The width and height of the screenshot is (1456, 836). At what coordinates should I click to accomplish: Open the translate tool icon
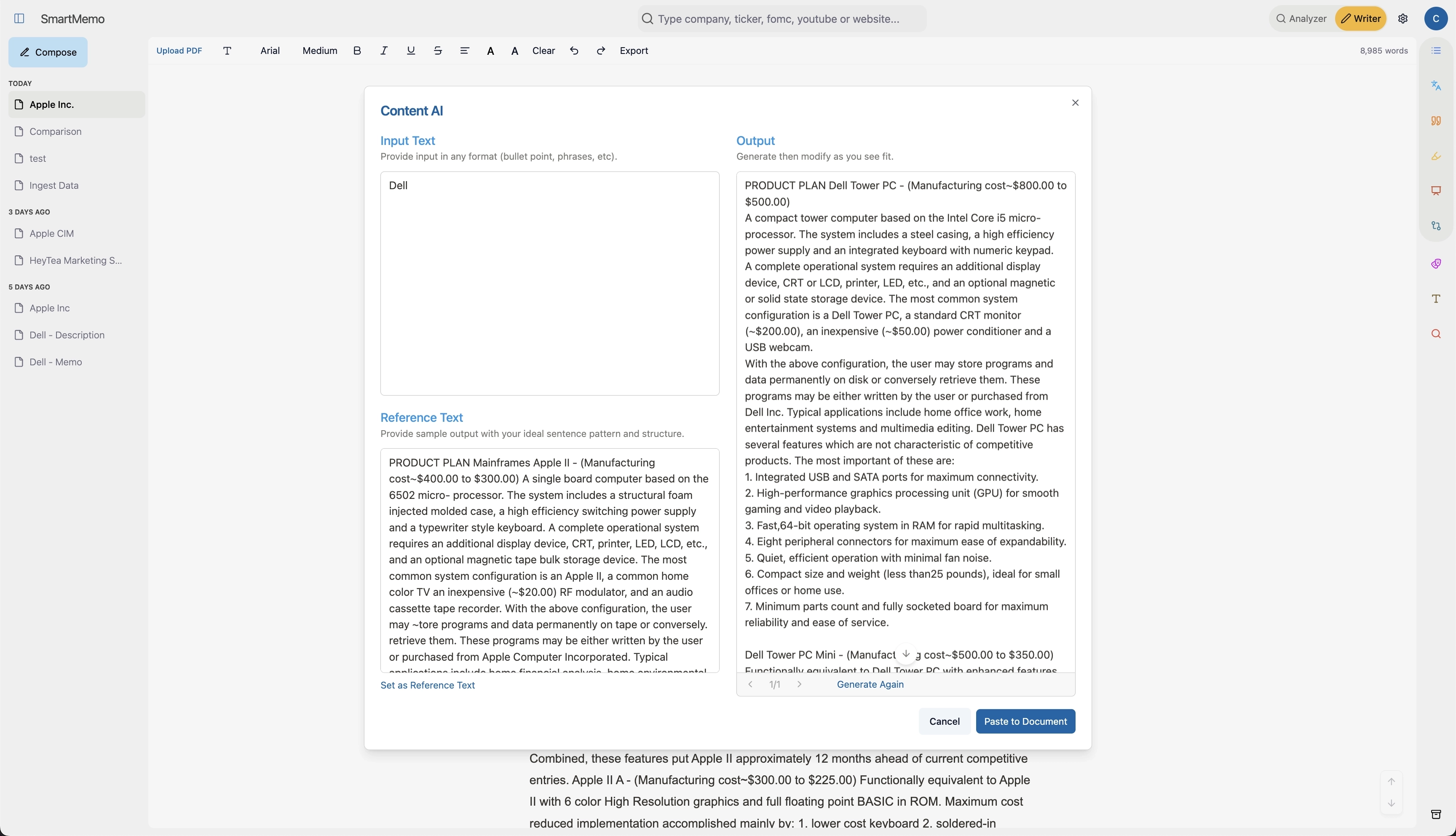[x=1436, y=86]
